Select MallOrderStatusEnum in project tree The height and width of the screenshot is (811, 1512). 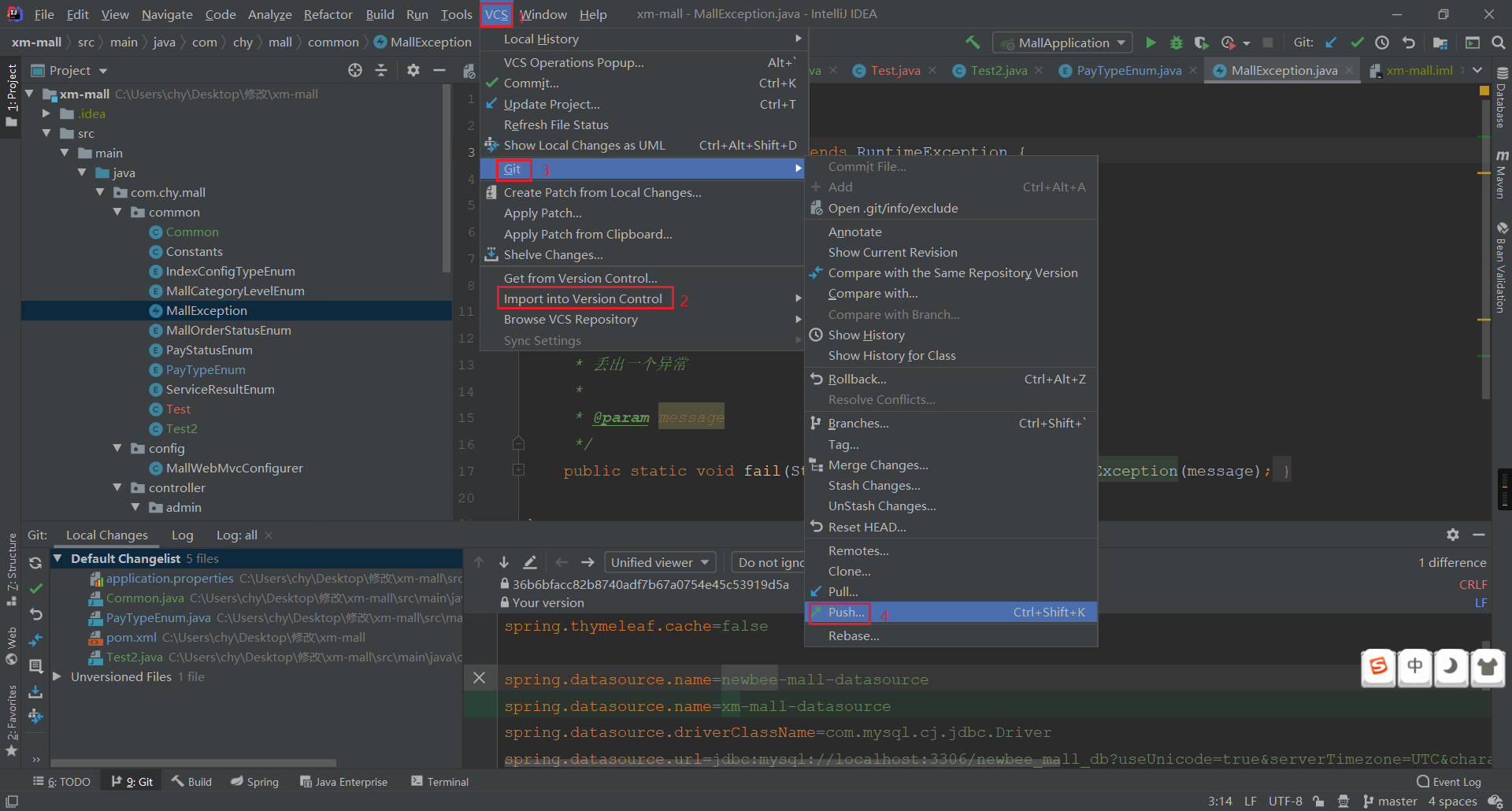click(x=228, y=330)
